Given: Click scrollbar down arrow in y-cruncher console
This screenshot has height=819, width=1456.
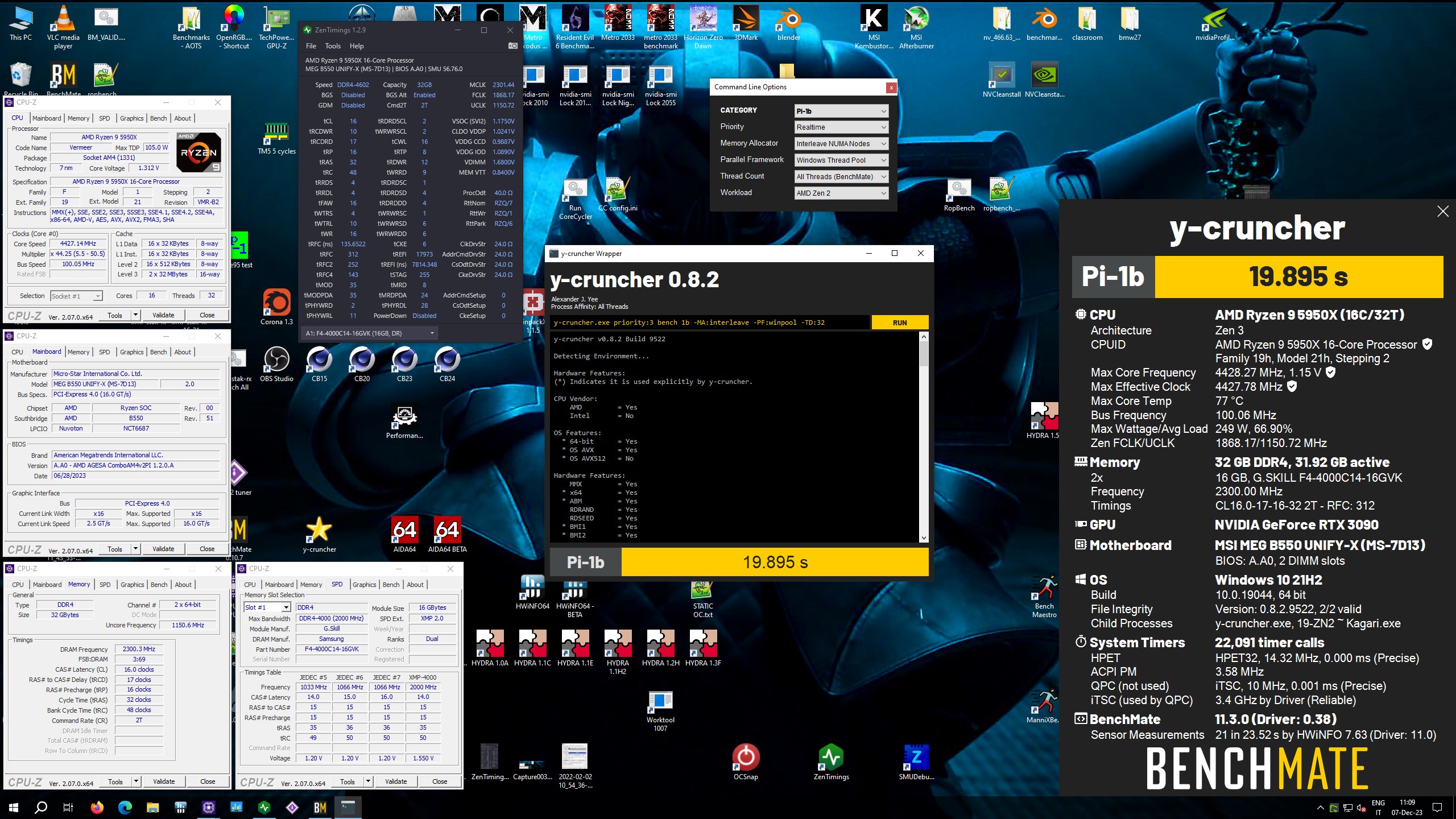Looking at the screenshot, I should [x=924, y=537].
